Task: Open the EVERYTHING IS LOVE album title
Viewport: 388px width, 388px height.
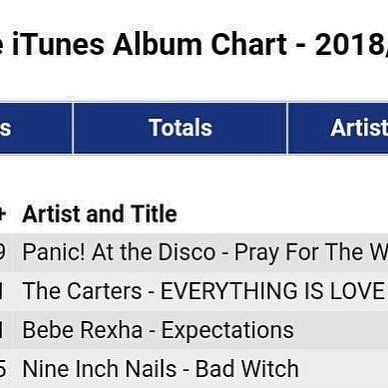Action: tap(272, 291)
